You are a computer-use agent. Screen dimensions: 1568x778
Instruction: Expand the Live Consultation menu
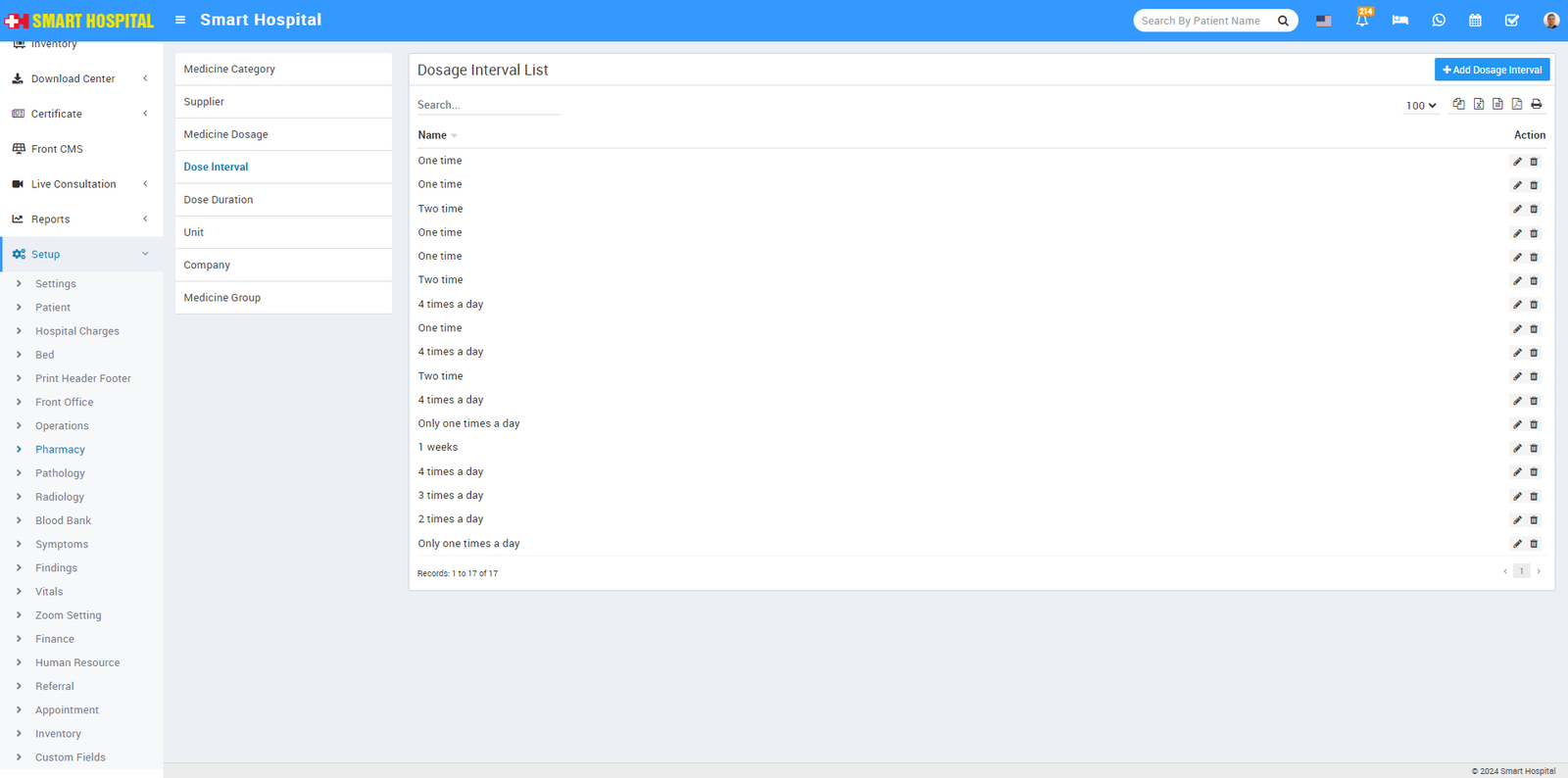coord(81,184)
